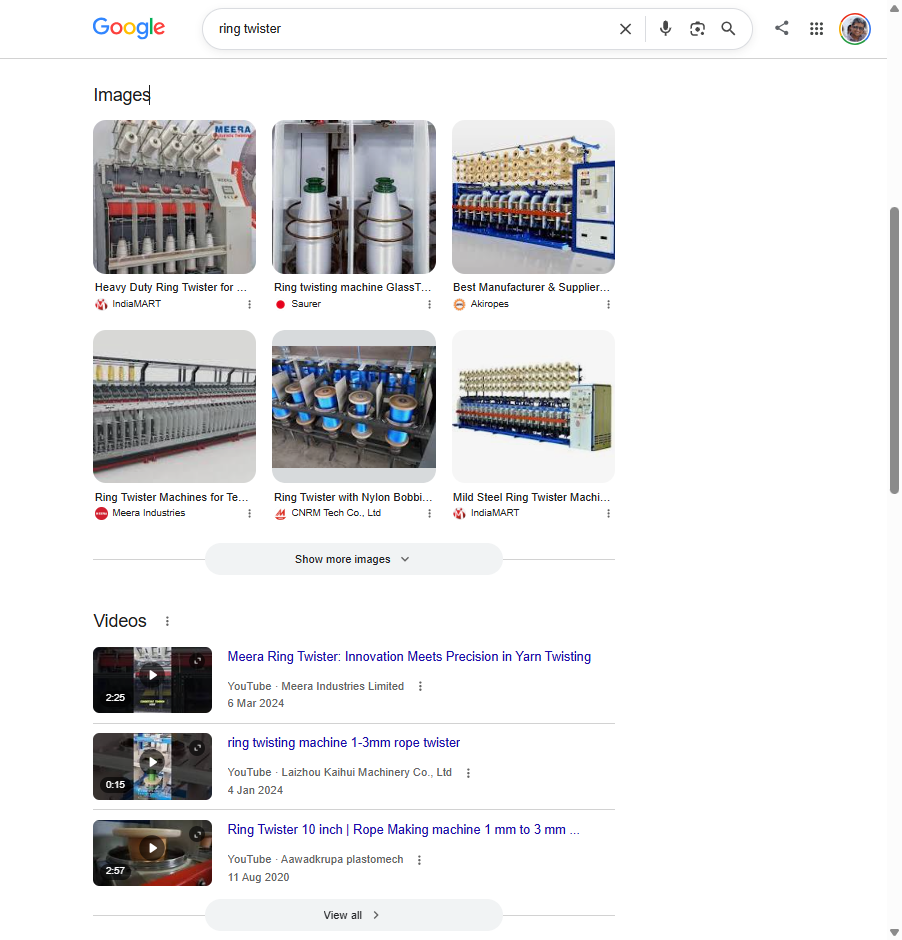The height and width of the screenshot is (940, 902).
Task: Start voice search with the microphone icon
Action: coord(665,28)
